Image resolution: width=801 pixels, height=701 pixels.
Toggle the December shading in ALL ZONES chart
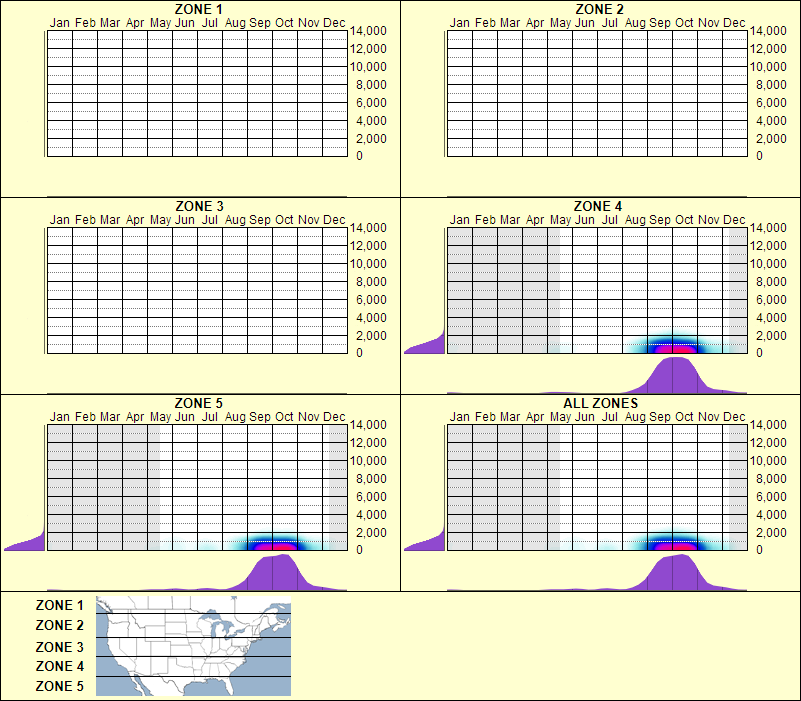738,480
